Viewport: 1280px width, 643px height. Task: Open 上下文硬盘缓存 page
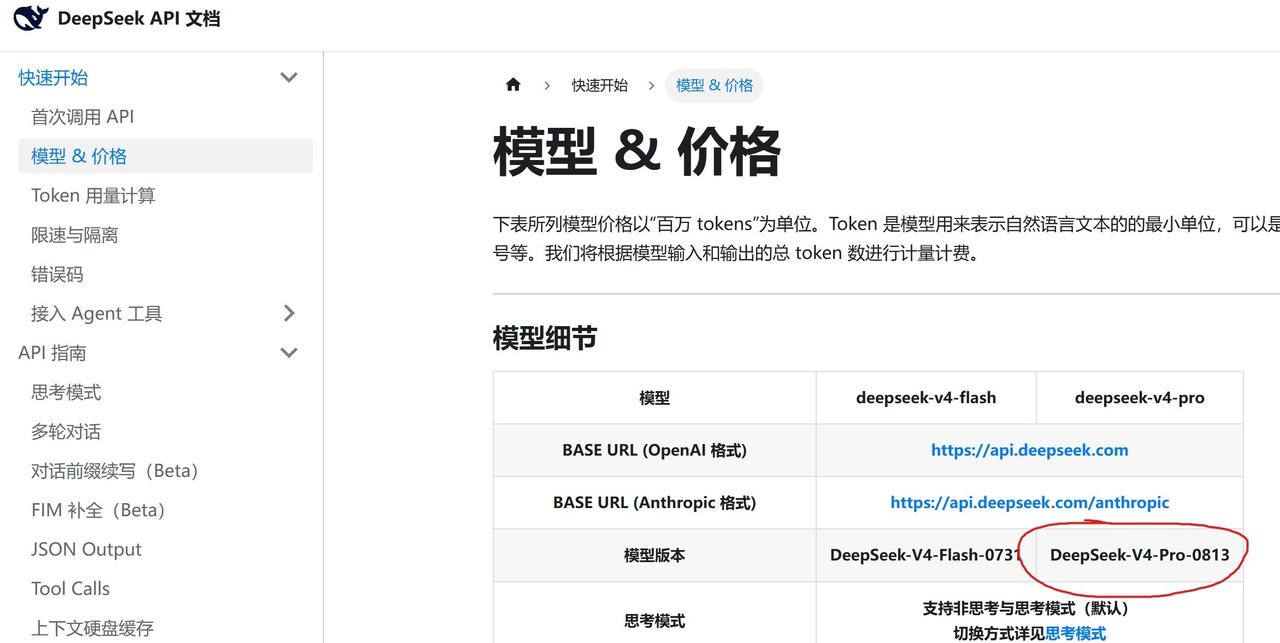(x=92, y=628)
